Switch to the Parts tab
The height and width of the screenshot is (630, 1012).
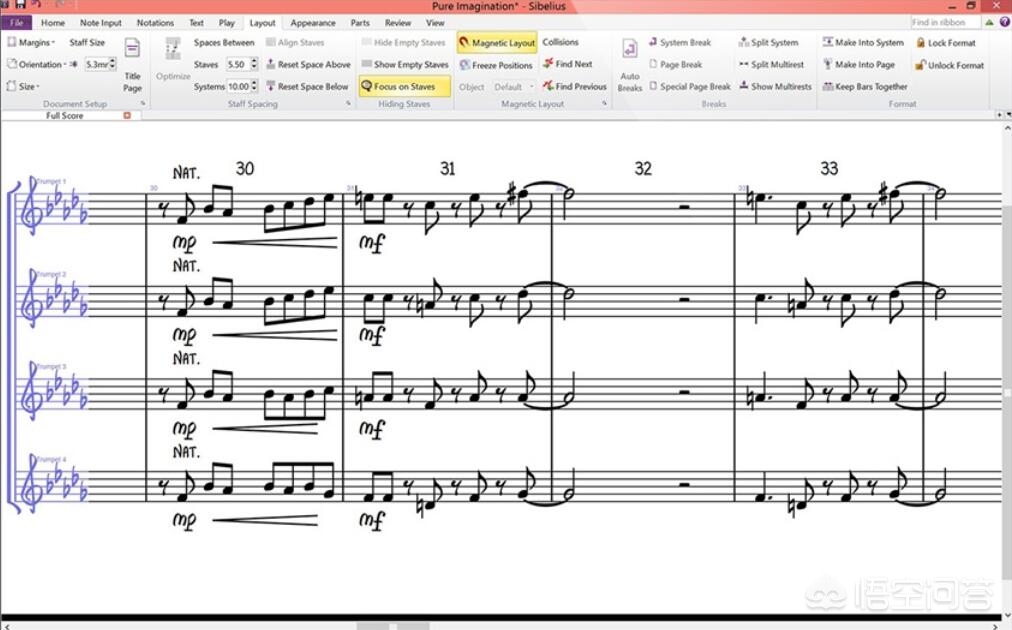pyautogui.click(x=360, y=23)
